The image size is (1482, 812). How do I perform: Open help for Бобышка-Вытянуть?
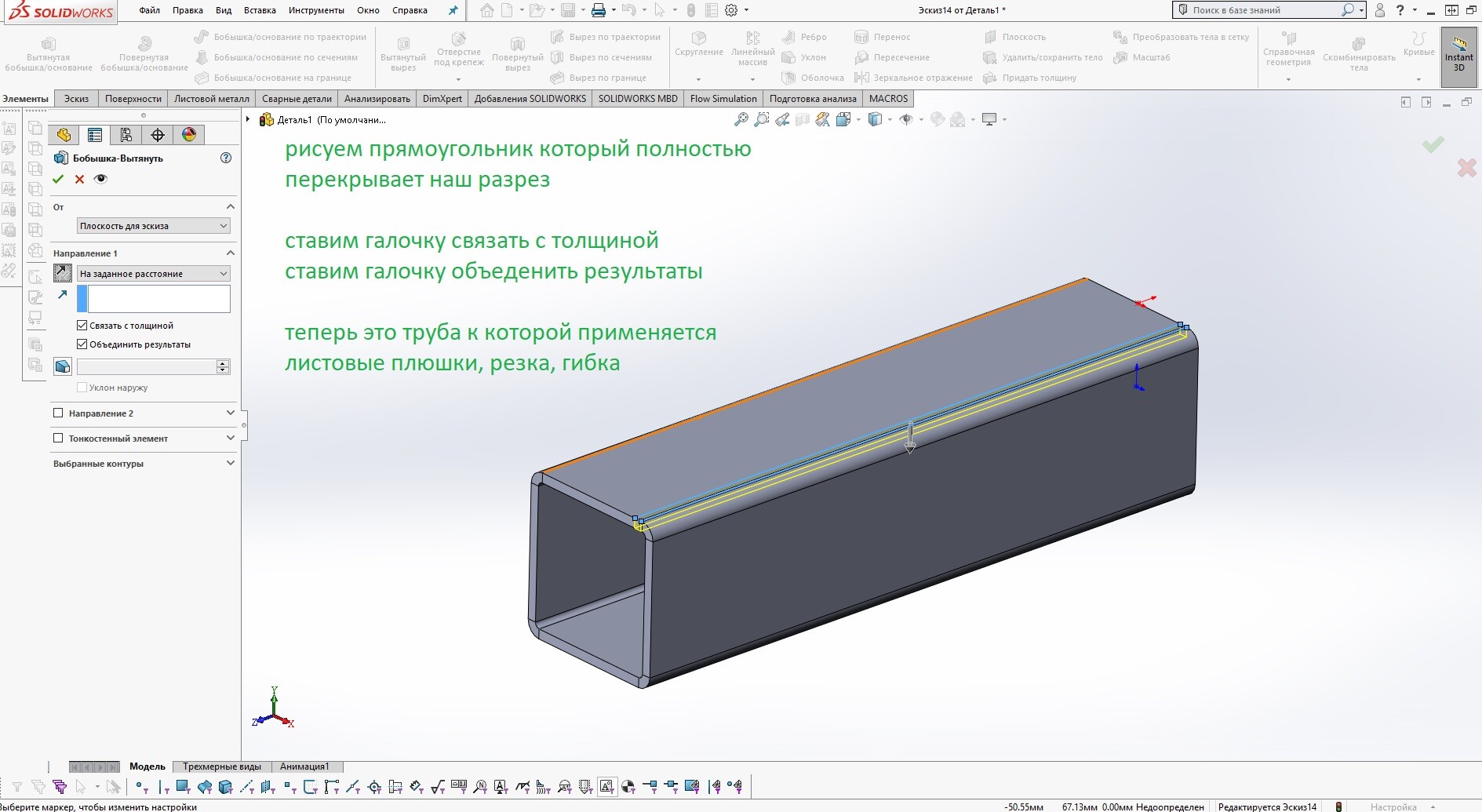(226, 158)
